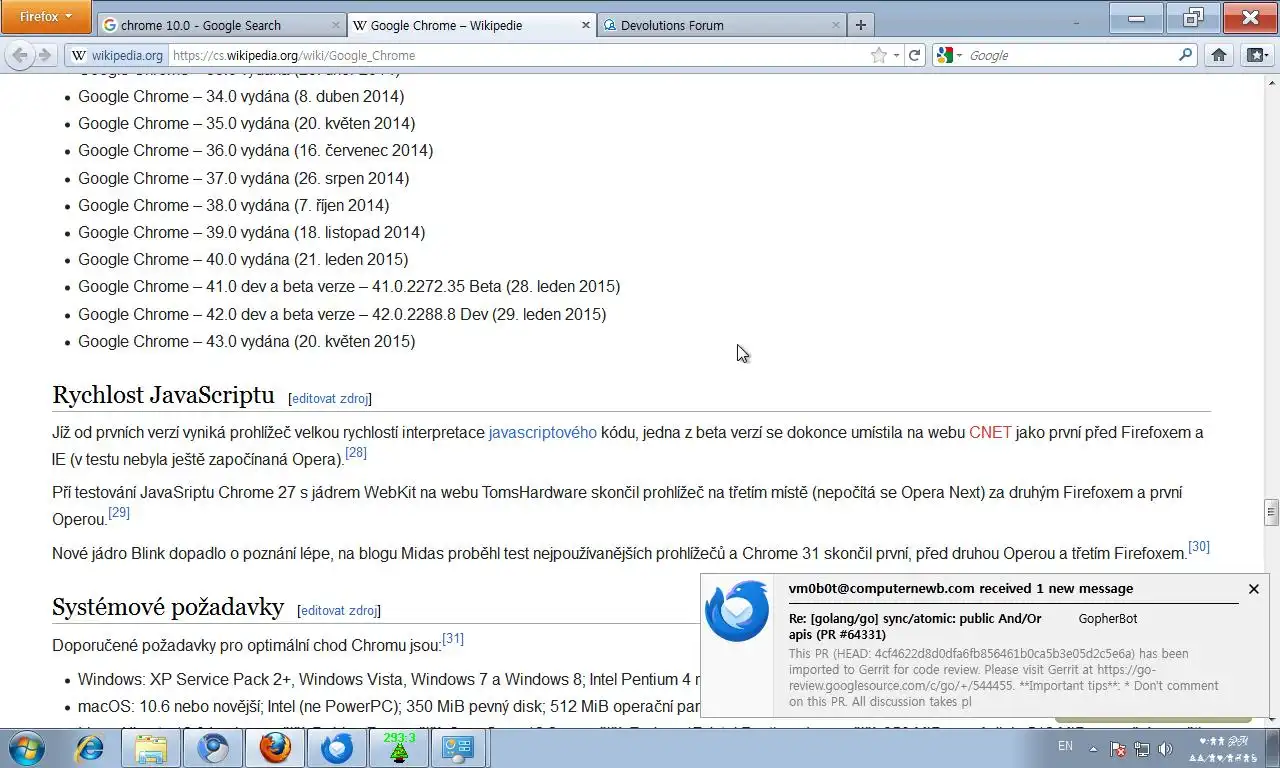Switch to the Devolutions Forum tab
Screen dimensions: 1280x768
[720, 25]
